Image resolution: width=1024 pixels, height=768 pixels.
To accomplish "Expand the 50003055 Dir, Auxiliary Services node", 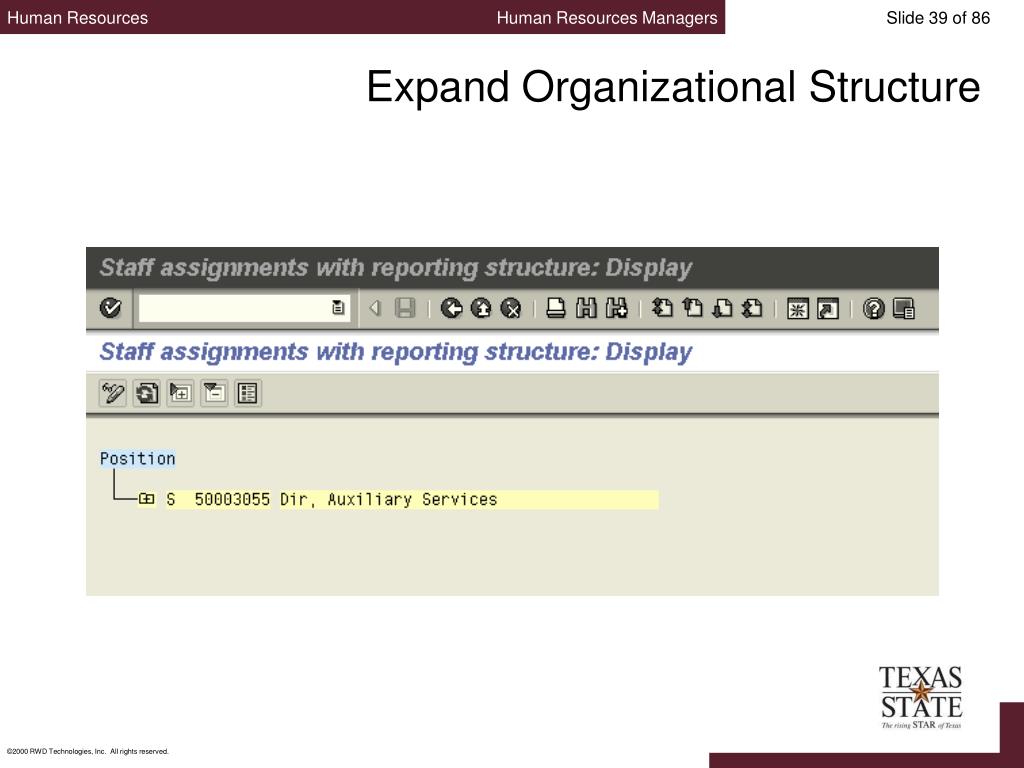I will pyautogui.click(x=147, y=500).
